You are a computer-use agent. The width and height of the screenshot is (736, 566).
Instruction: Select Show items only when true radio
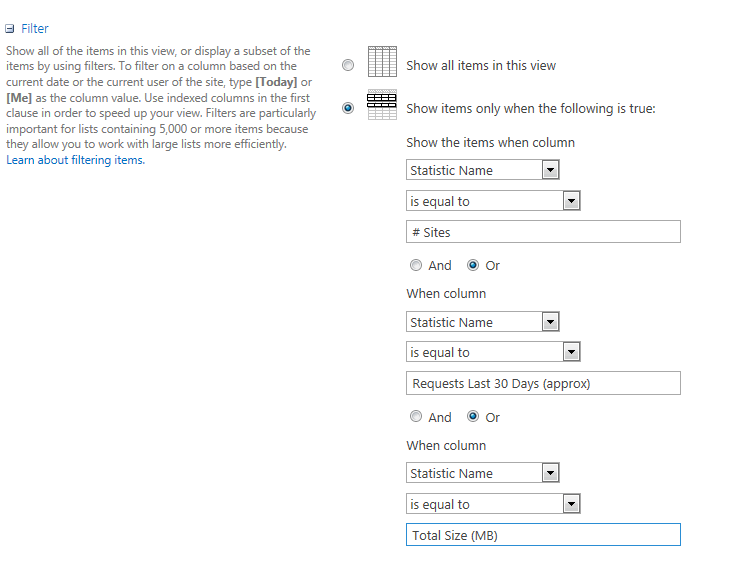pos(348,108)
